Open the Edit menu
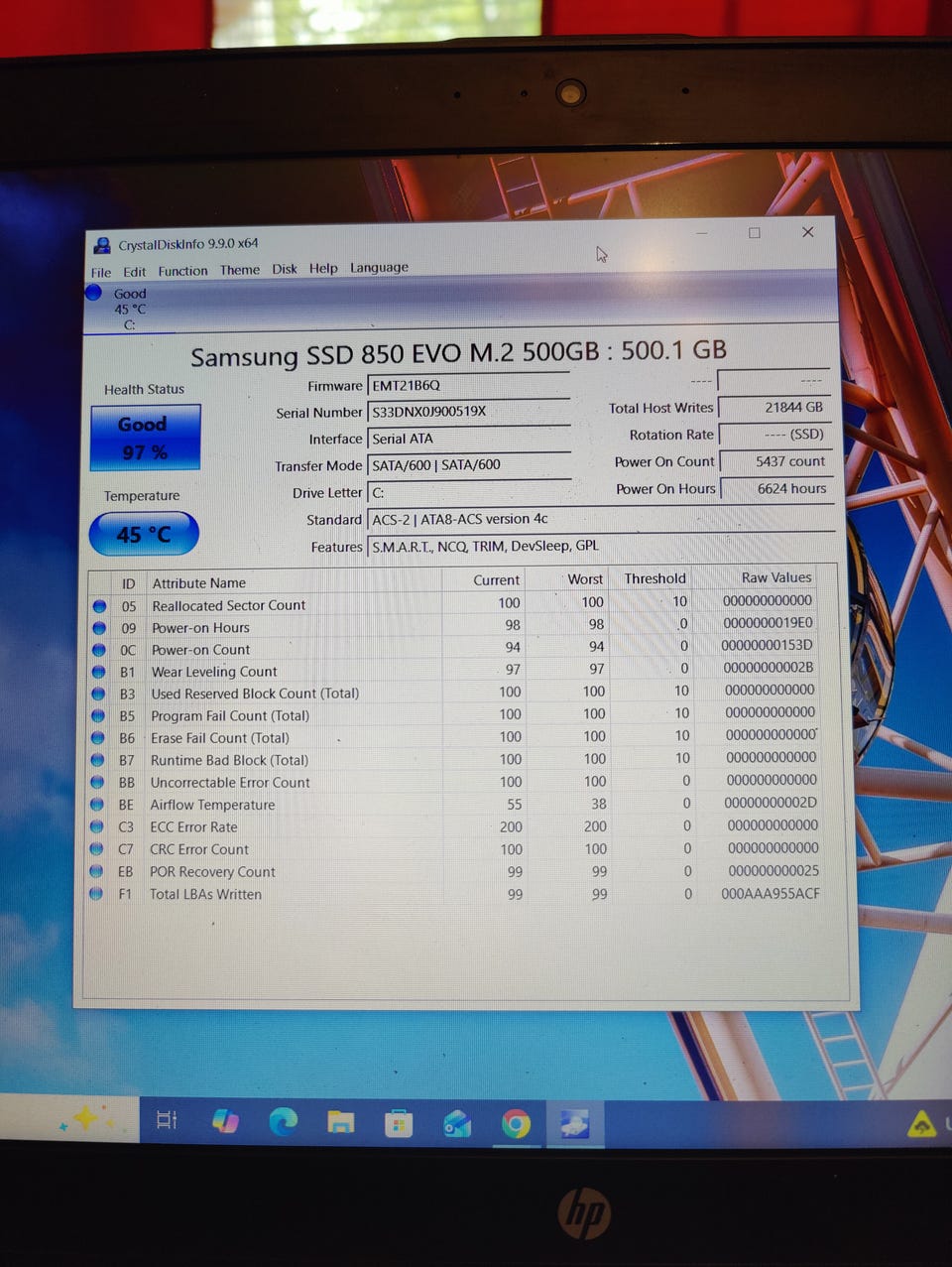 (x=134, y=272)
